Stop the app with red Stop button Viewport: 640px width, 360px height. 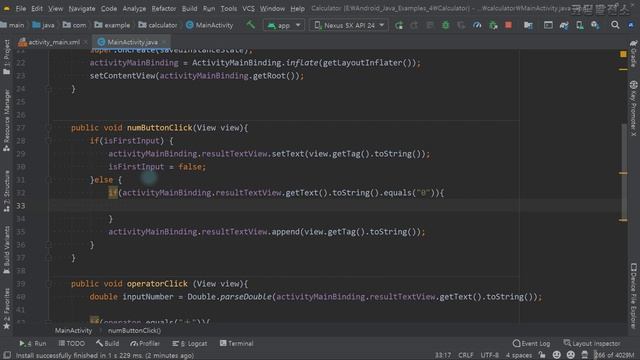coord(508,25)
